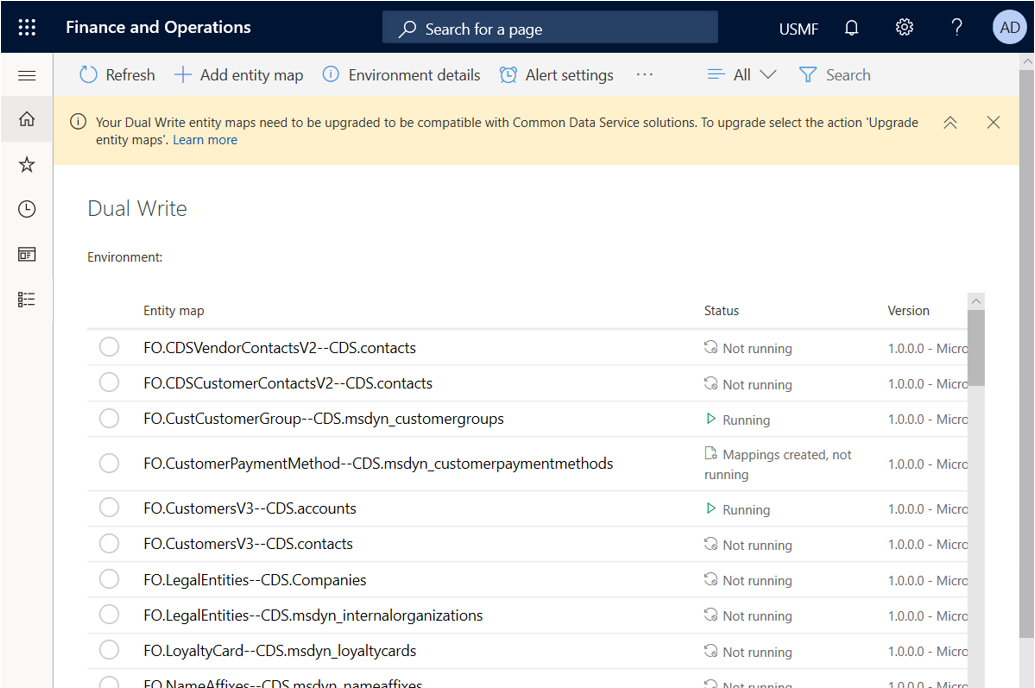The height and width of the screenshot is (688, 1035).
Task: Open FO.LegalEntities--CDS.msdyn_internalorganizations map
Action: click(x=313, y=615)
